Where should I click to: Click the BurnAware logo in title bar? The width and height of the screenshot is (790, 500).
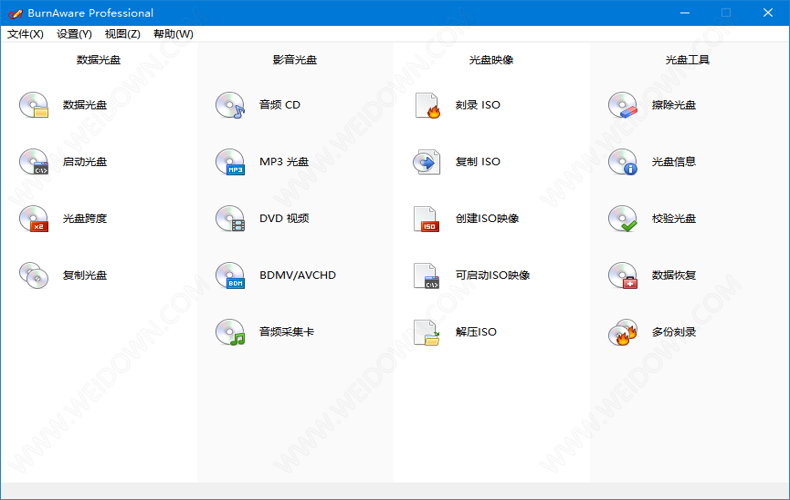[15, 13]
